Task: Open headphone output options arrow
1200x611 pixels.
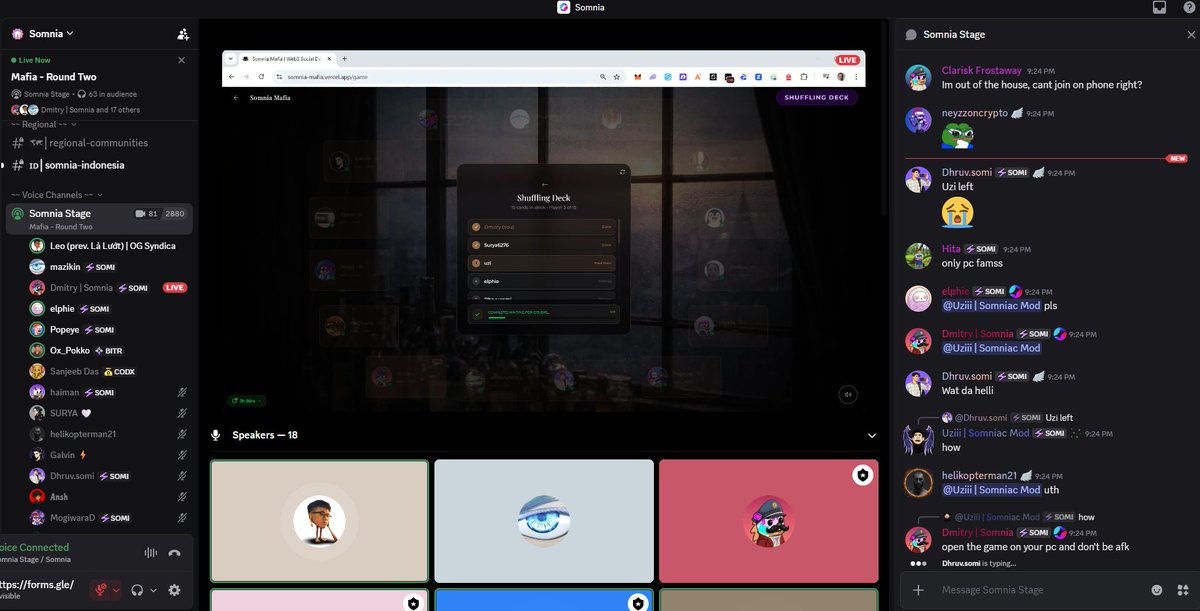Action: [x=154, y=590]
